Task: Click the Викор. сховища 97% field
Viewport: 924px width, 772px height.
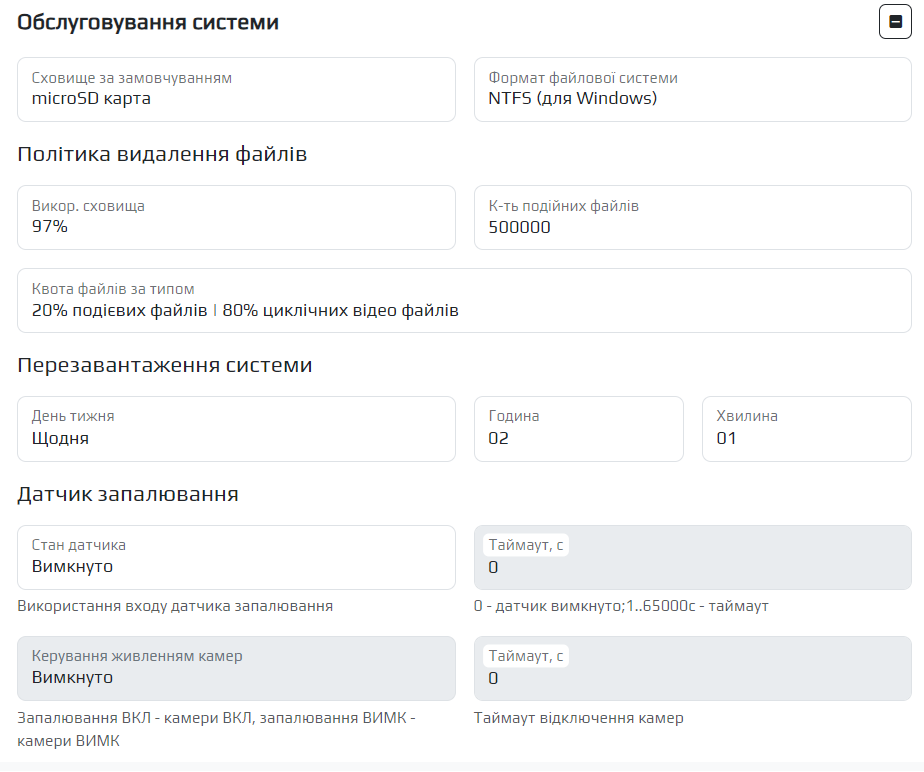Action: (236, 218)
